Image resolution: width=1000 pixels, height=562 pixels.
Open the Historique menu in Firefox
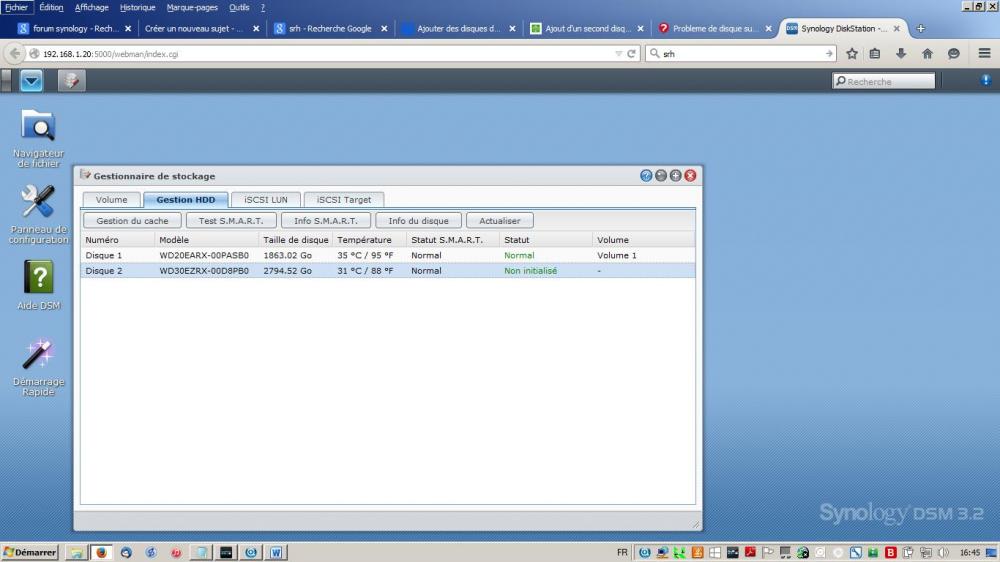pos(137,7)
